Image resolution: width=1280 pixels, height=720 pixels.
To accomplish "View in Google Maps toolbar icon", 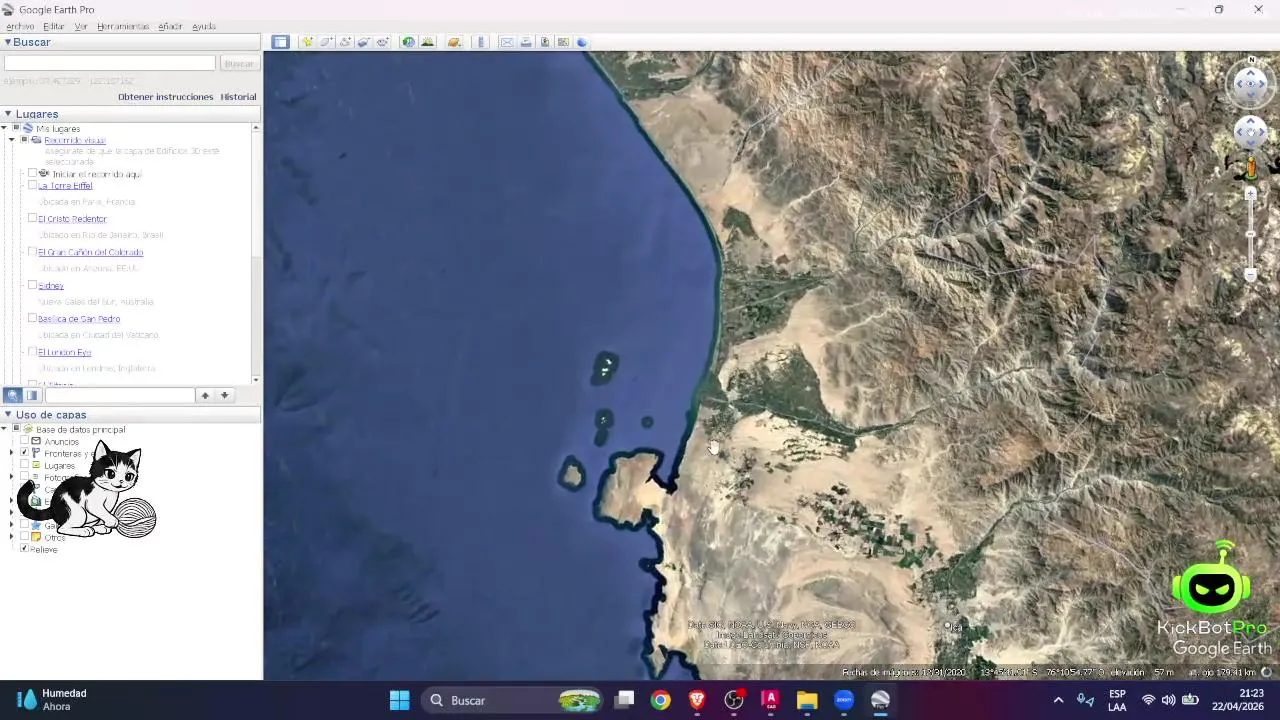I will click(x=563, y=42).
